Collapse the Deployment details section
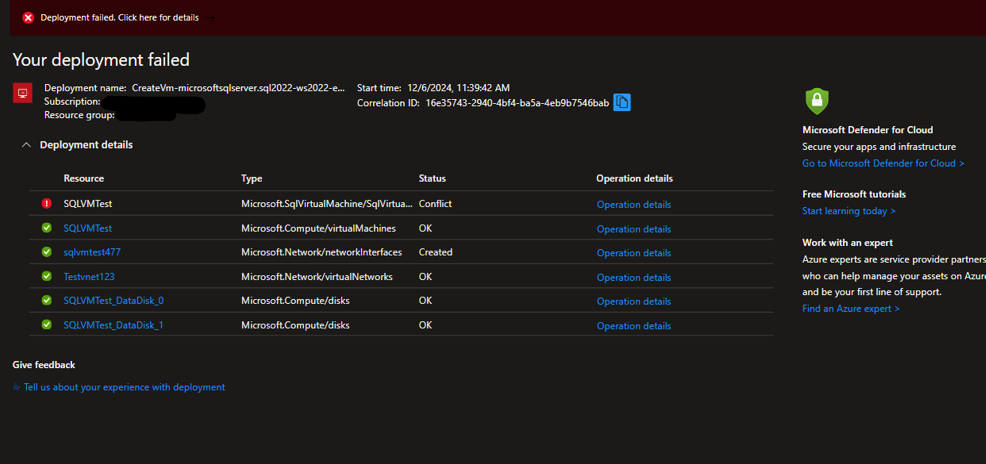 (x=26, y=145)
